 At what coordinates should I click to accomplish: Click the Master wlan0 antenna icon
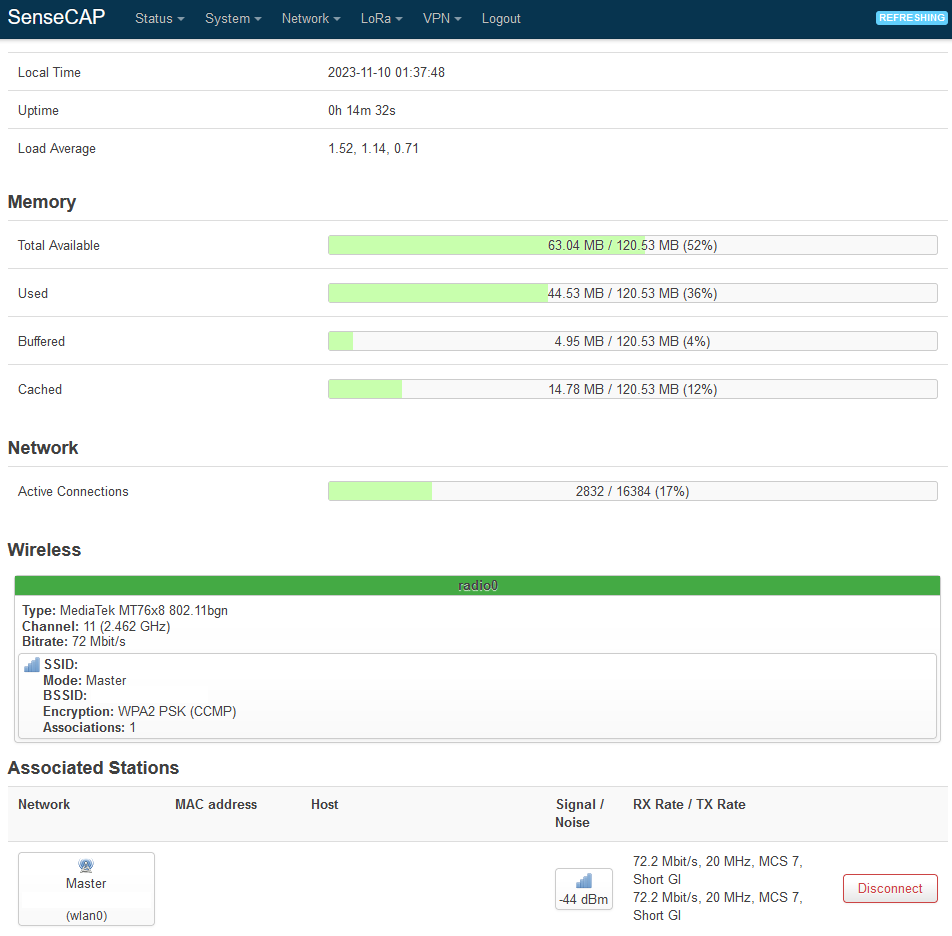pyautogui.click(x=86, y=866)
